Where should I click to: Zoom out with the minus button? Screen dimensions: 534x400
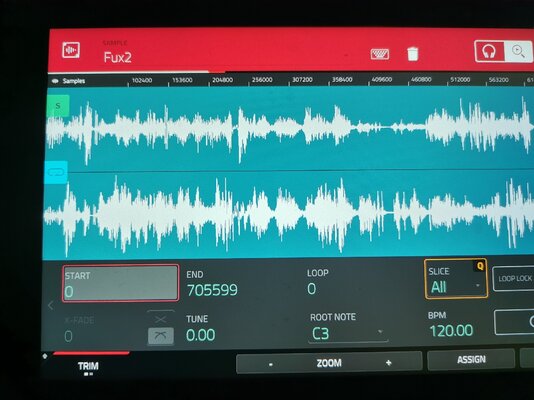tap(271, 364)
